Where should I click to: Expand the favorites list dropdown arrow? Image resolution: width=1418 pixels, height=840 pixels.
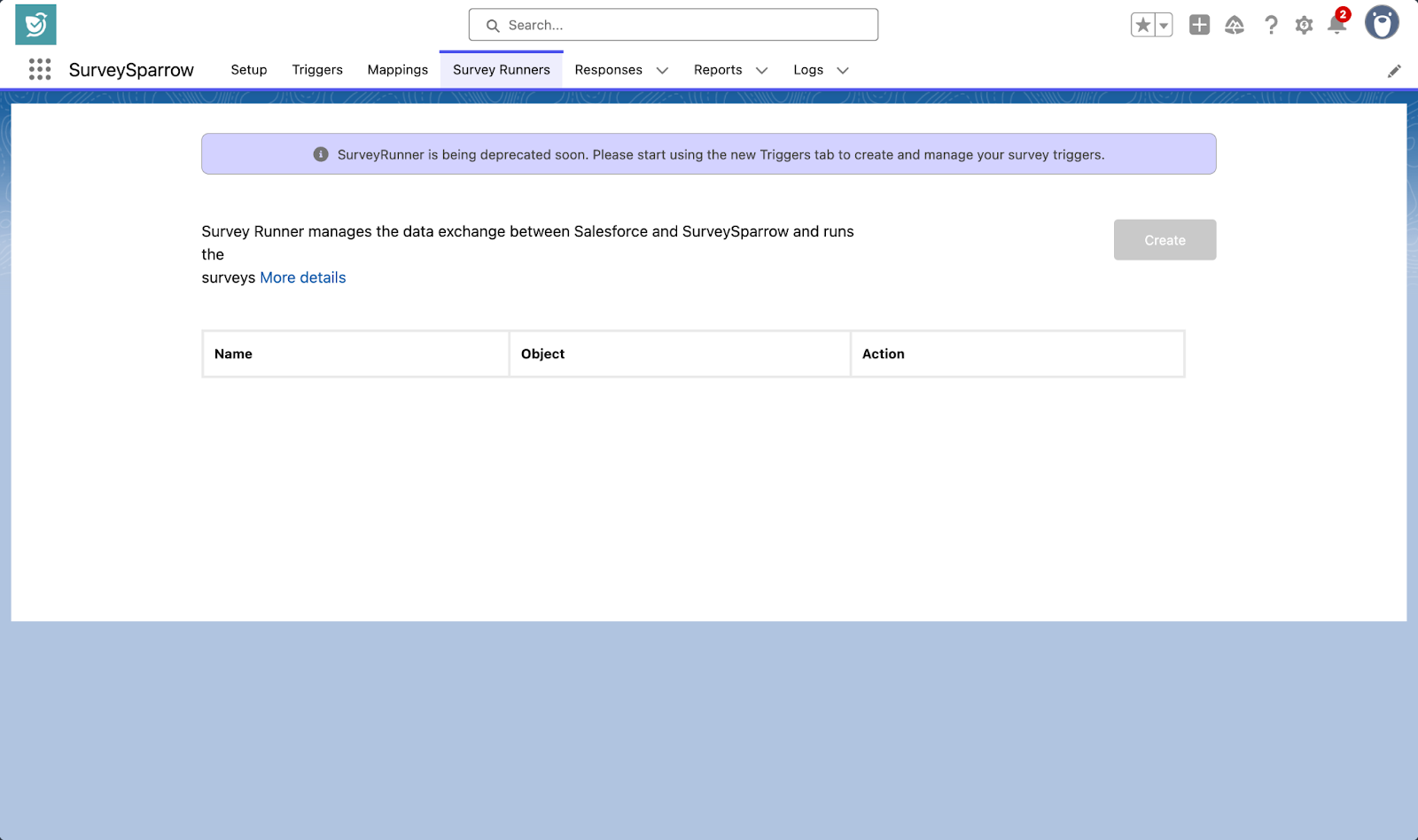click(x=1164, y=26)
